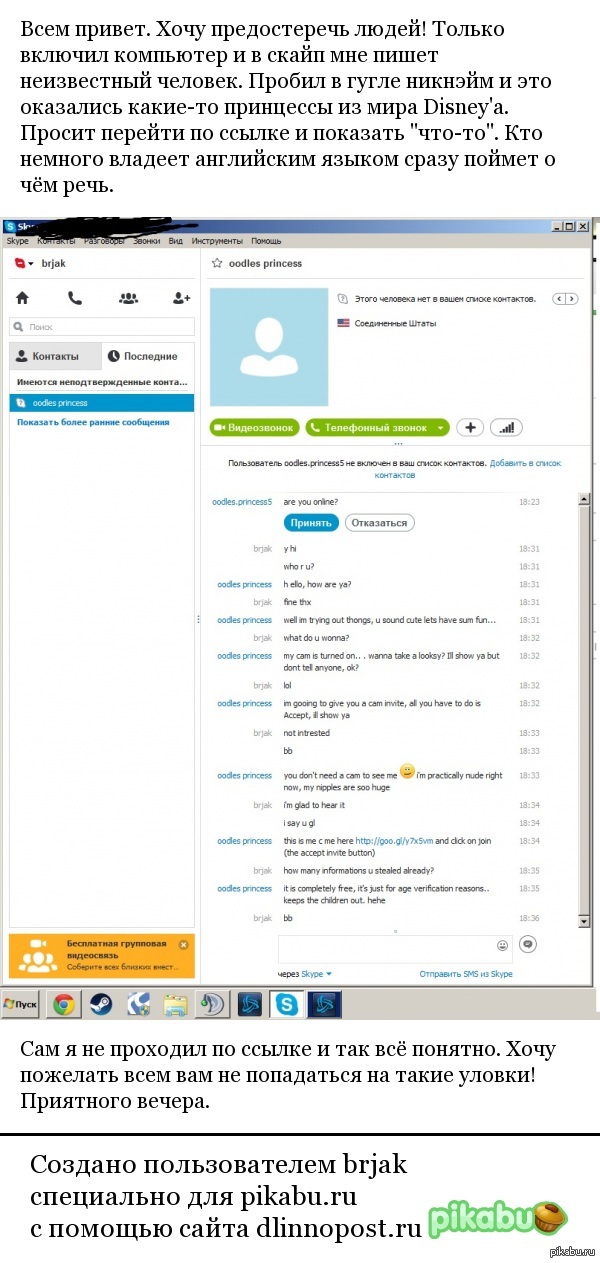Click the plus button beside call buttons
This screenshot has width=600, height=1263.
(470, 427)
